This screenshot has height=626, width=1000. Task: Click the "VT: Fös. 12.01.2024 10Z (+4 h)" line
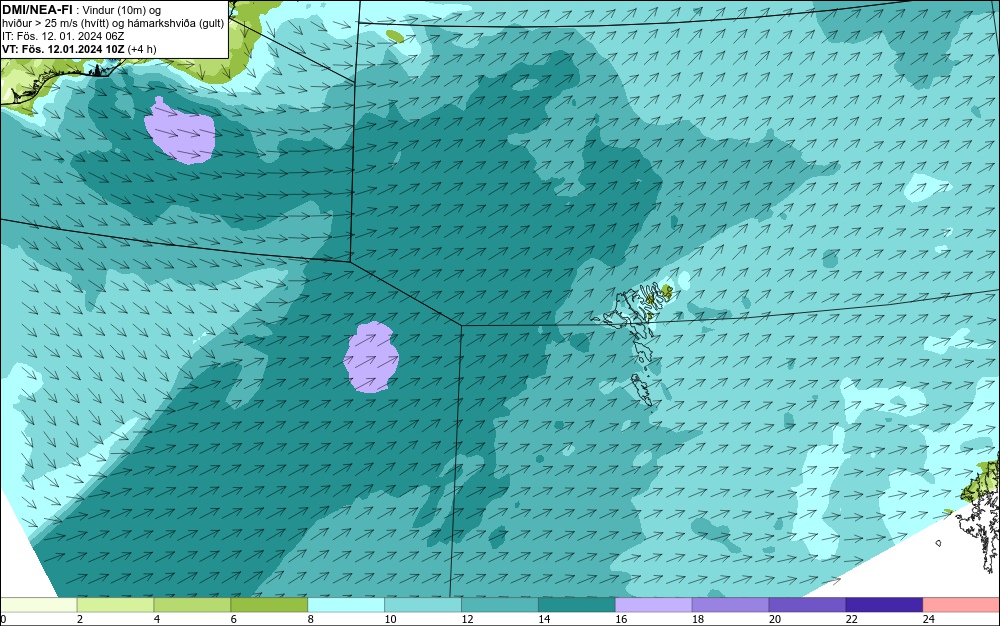pyautogui.click(x=79, y=49)
